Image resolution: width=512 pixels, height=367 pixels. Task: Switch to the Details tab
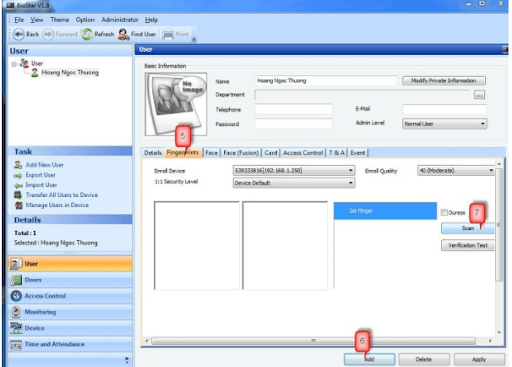coord(153,153)
